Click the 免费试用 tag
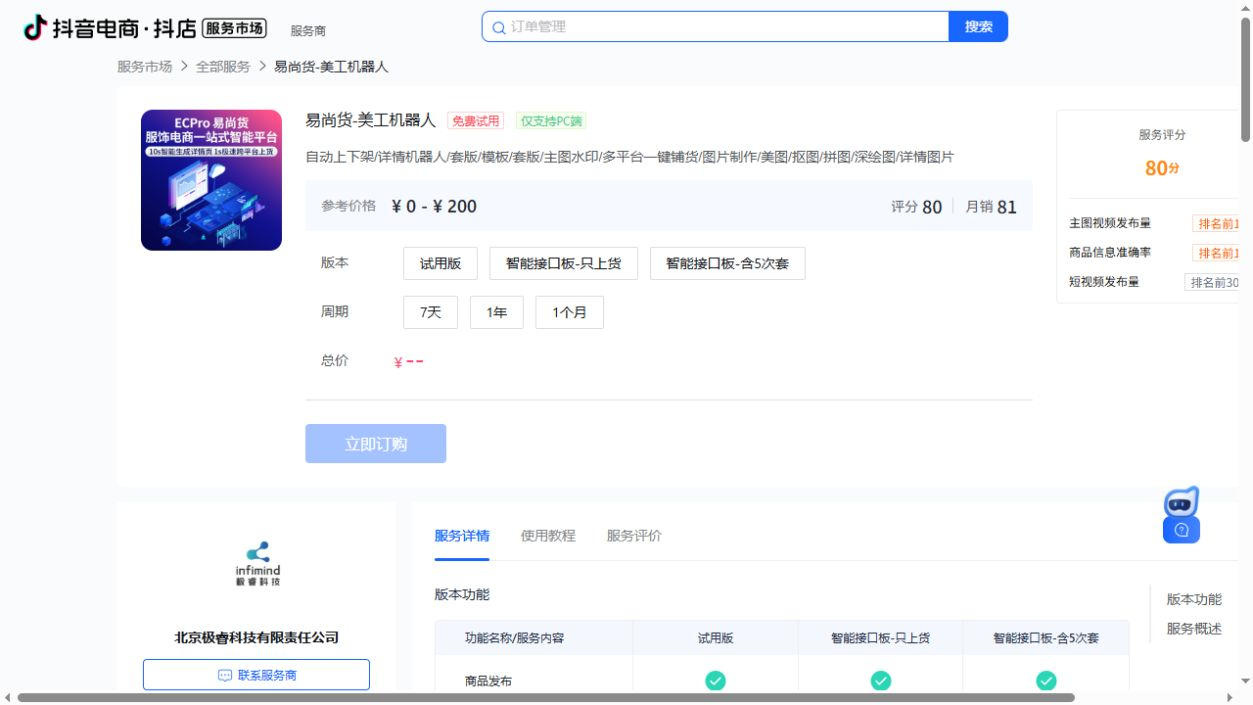 tap(475, 121)
